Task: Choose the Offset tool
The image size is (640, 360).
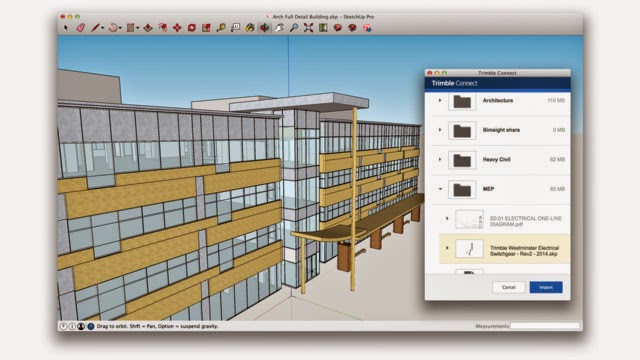Action: pyautogui.click(x=163, y=28)
